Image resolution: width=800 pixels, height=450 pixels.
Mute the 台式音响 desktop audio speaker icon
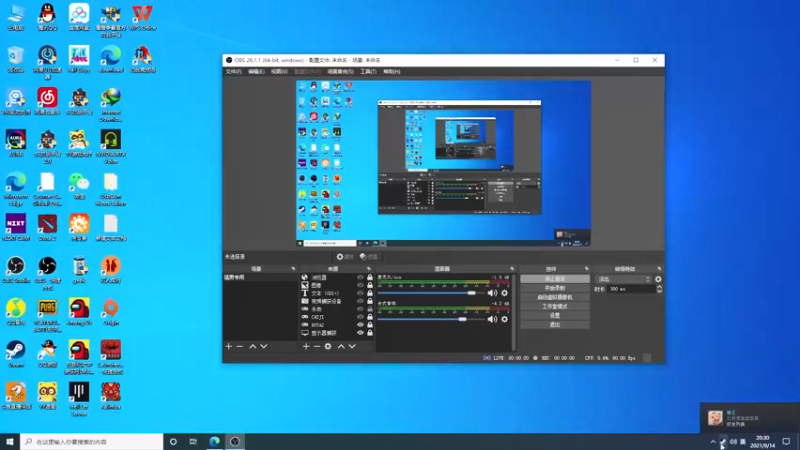[x=492, y=319]
